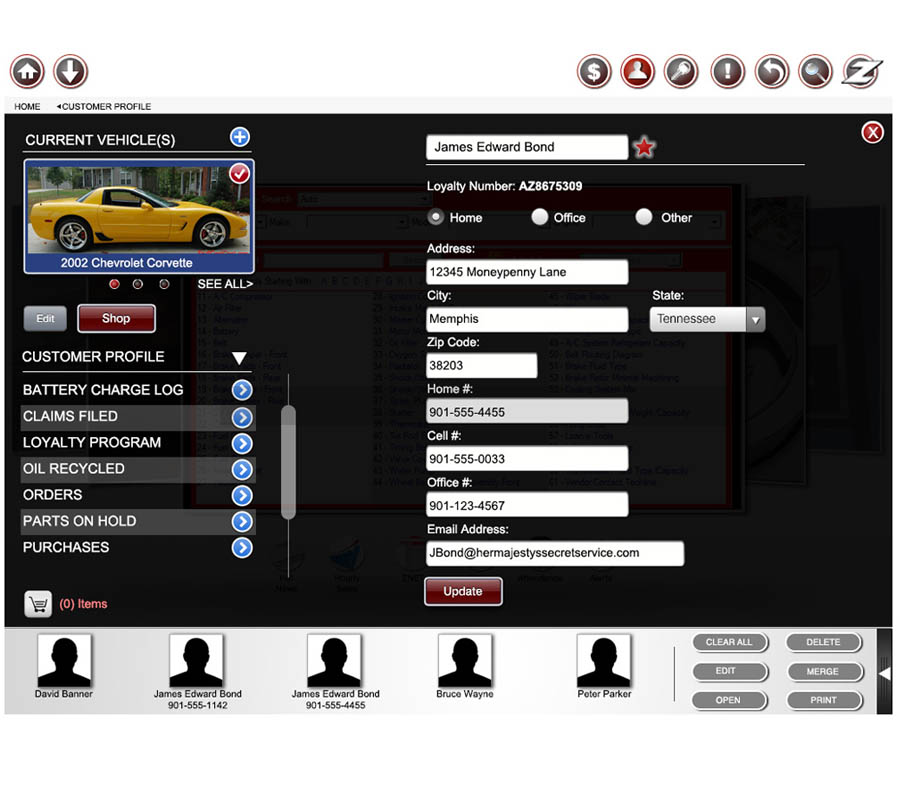The height and width of the screenshot is (800, 900).
Task: Click the exclamation alert icon
Action: [x=727, y=72]
